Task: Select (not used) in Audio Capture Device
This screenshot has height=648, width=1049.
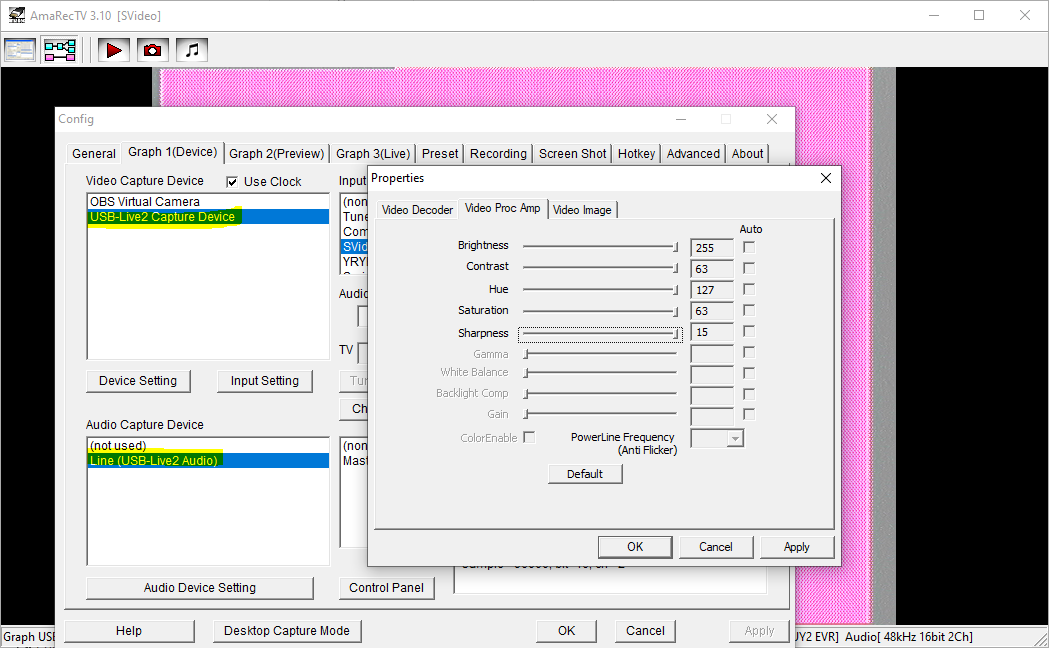Action: pyautogui.click(x=208, y=445)
